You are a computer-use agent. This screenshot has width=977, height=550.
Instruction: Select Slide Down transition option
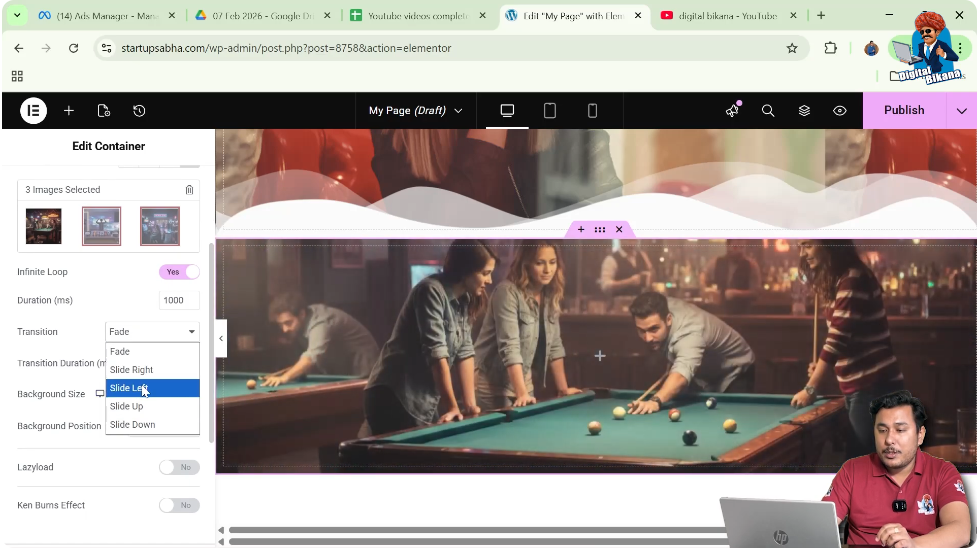pos(132,425)
